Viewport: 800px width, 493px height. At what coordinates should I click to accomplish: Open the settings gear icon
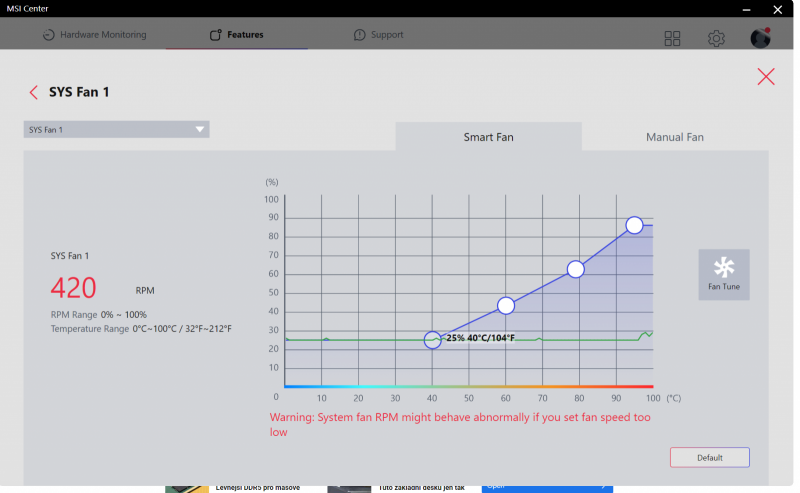(x=716, y=38)
